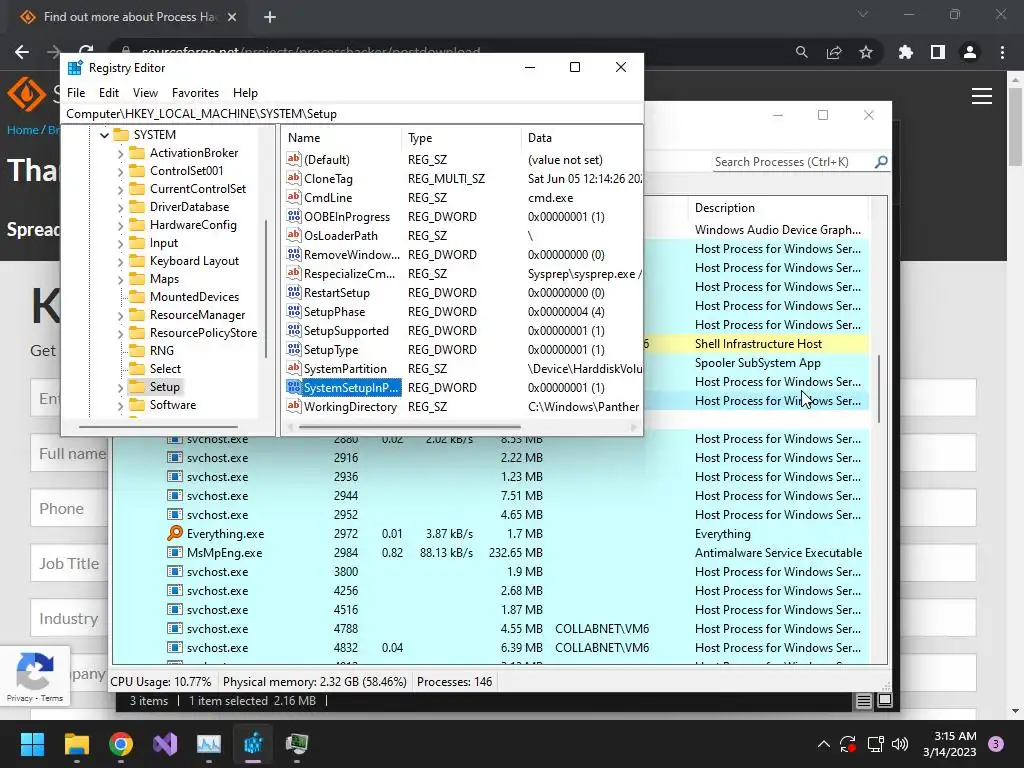Expand the ControlSet001 key
Viewport: 1024px width, 768px height.
coord(120,172)
